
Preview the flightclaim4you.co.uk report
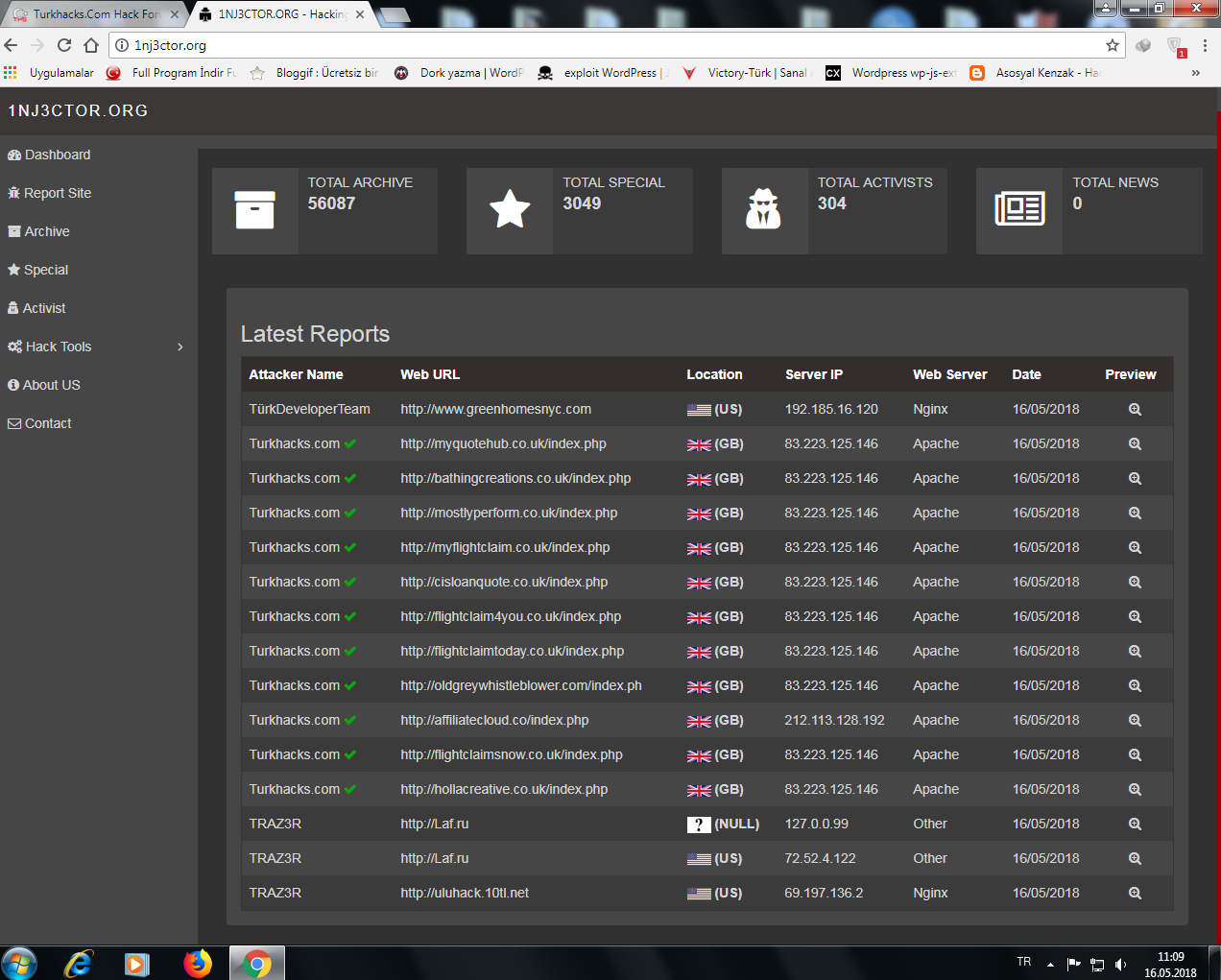click(x=1135, y=616)
